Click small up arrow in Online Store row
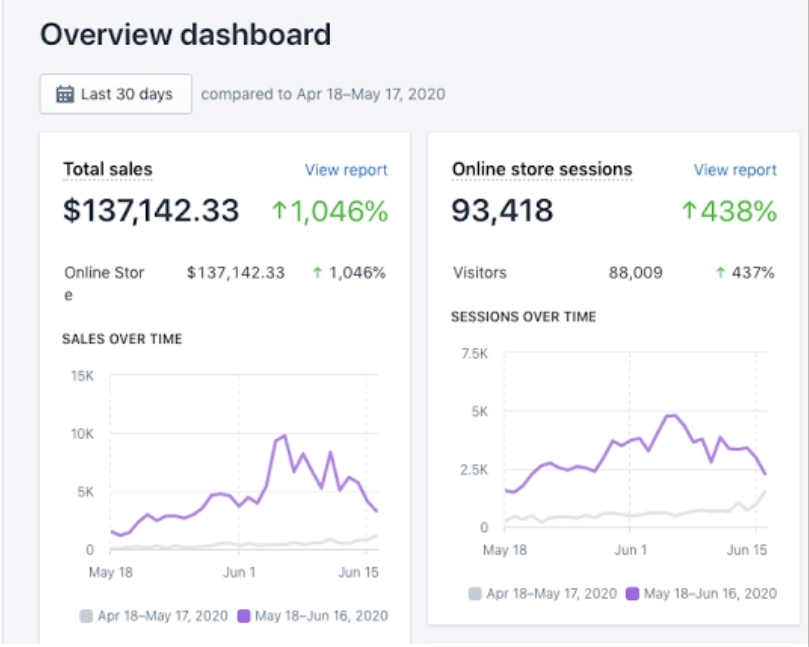 318,272
